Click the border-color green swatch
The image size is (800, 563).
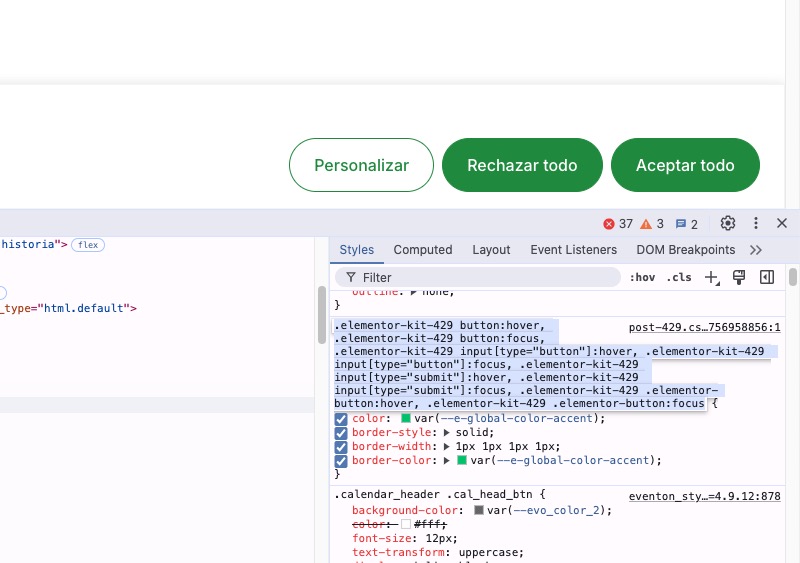coord(462,460)
